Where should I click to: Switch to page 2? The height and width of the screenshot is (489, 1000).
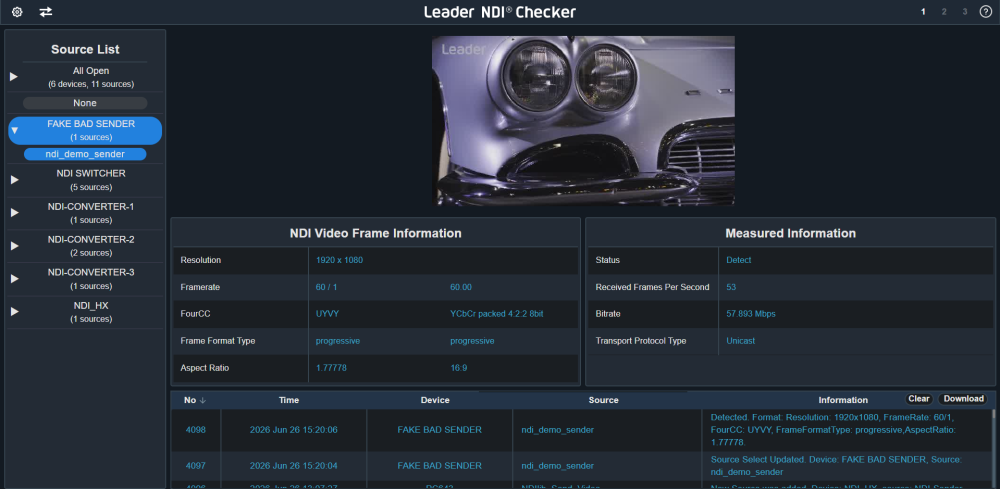coord(944,11)
